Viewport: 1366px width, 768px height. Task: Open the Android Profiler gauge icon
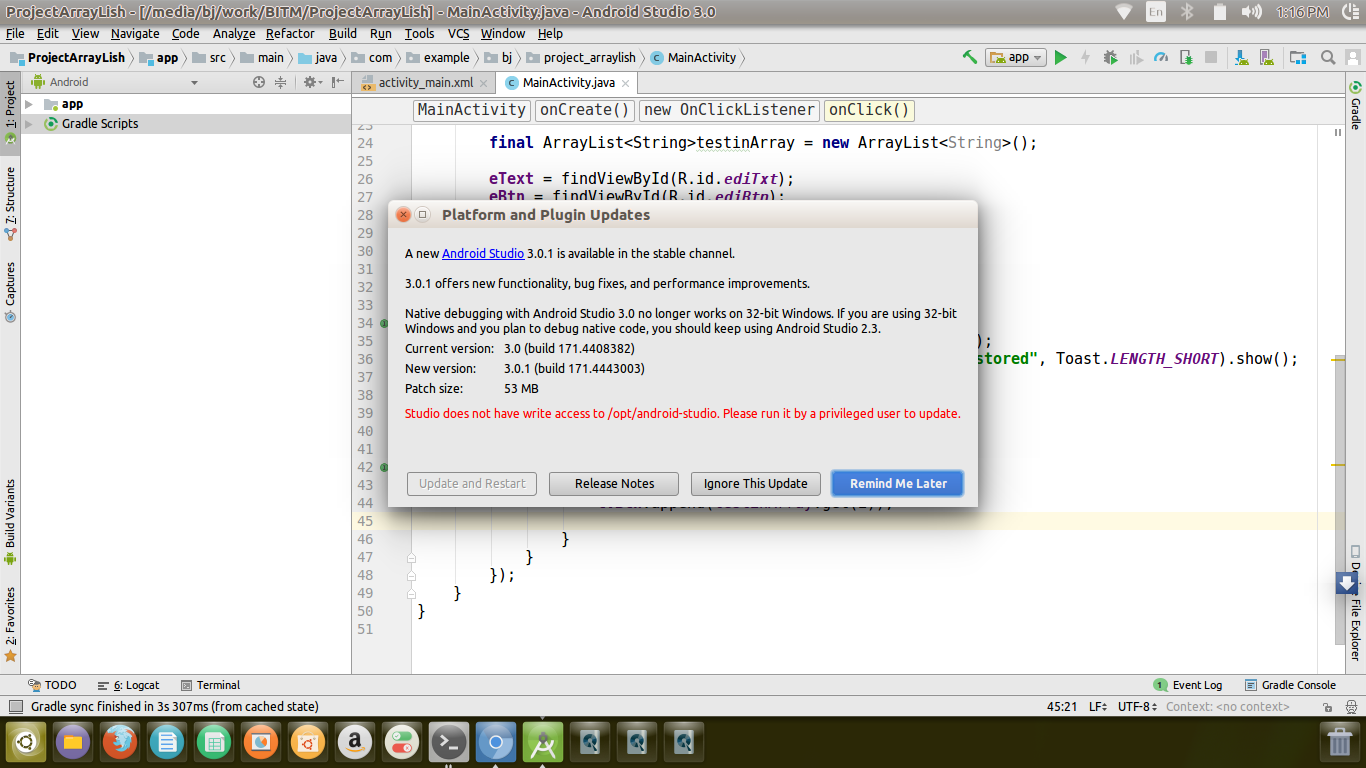[x=1160, y=57]
